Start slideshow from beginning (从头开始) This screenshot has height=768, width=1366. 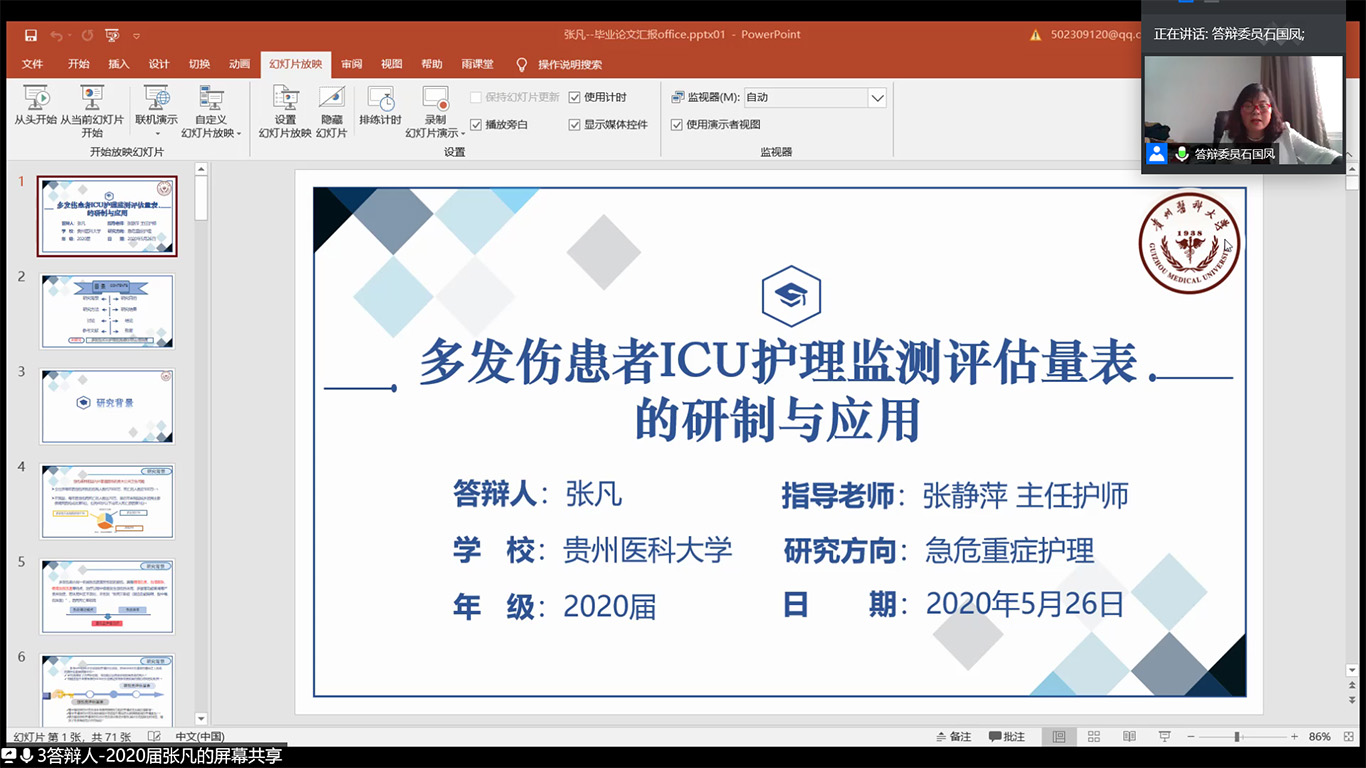coord(36,106)
